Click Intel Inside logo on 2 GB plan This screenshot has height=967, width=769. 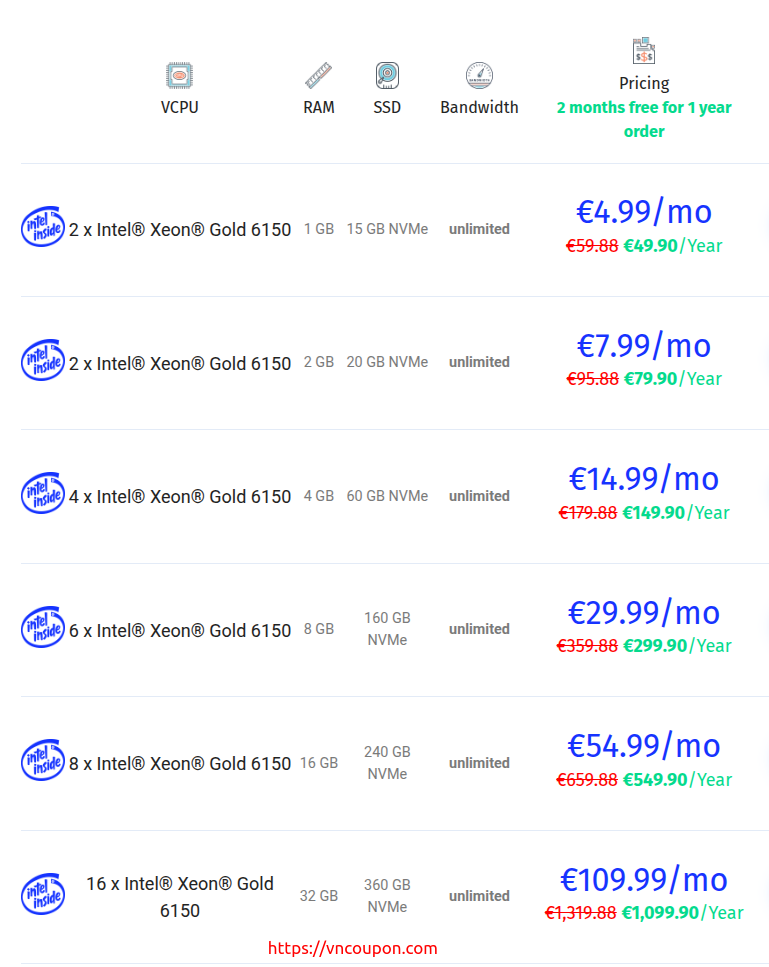coord(42,362)
